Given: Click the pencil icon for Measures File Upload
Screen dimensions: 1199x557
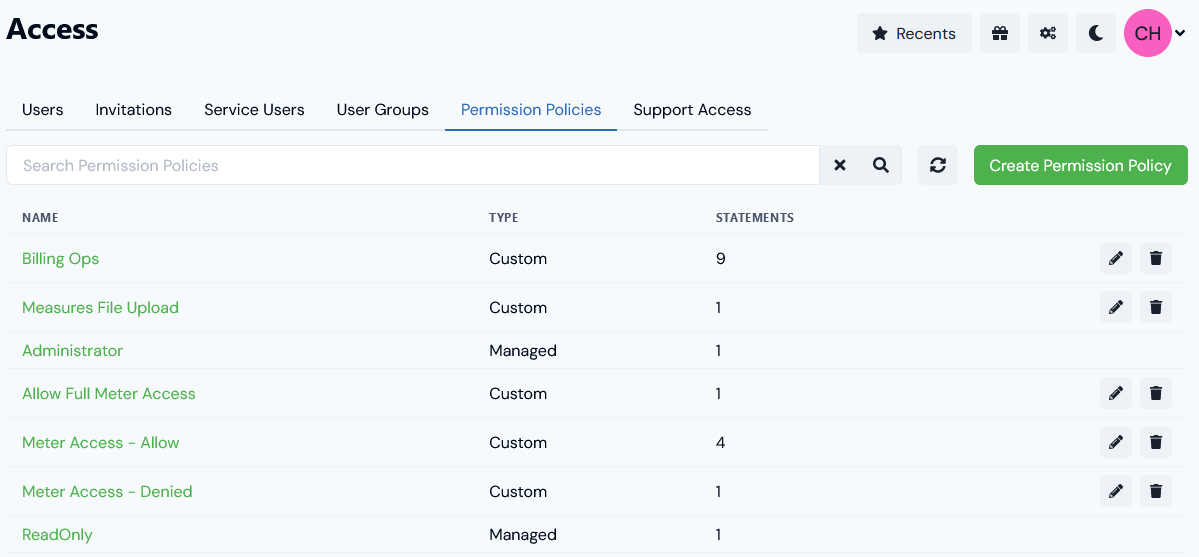Looking at the screenshot, I should tap(1116, 308).
